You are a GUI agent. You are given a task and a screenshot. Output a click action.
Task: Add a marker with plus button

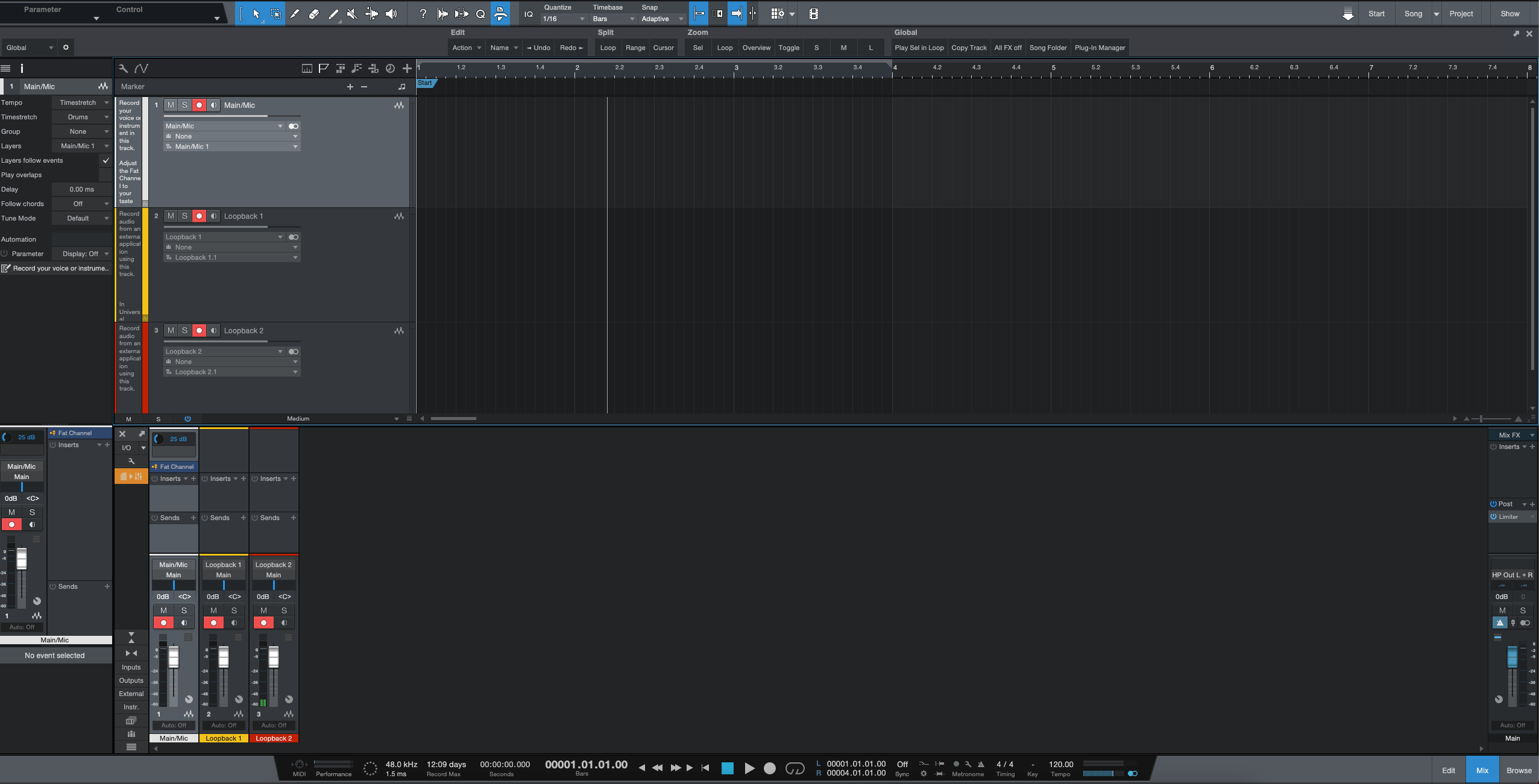pos(350,87)
